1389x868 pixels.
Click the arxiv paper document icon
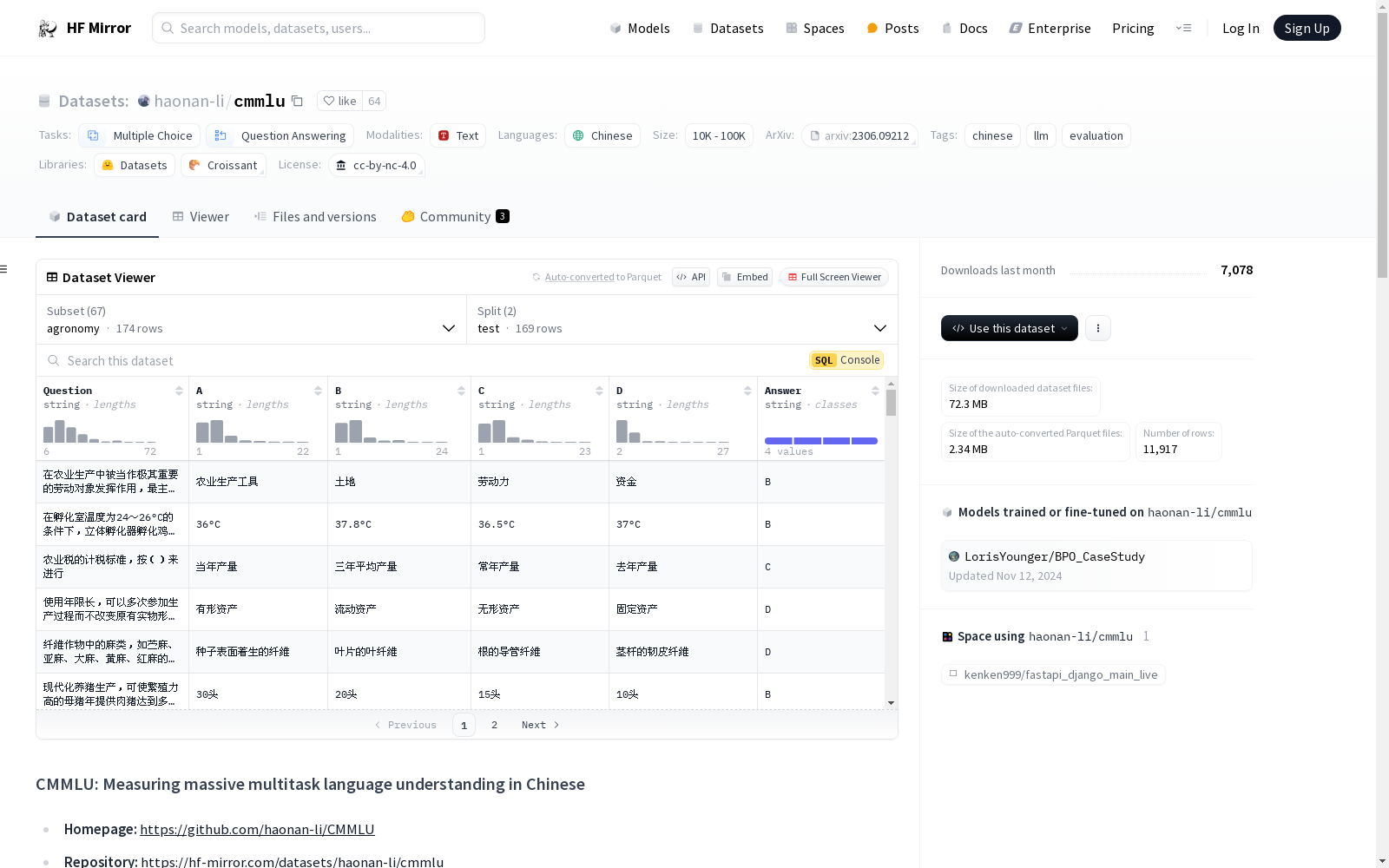pyautogui.click(x=815, y=135)
